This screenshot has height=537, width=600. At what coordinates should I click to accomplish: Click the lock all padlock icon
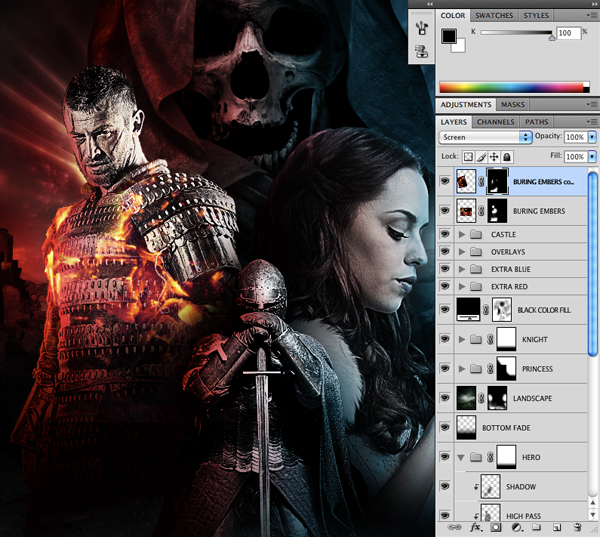(506, 157)
